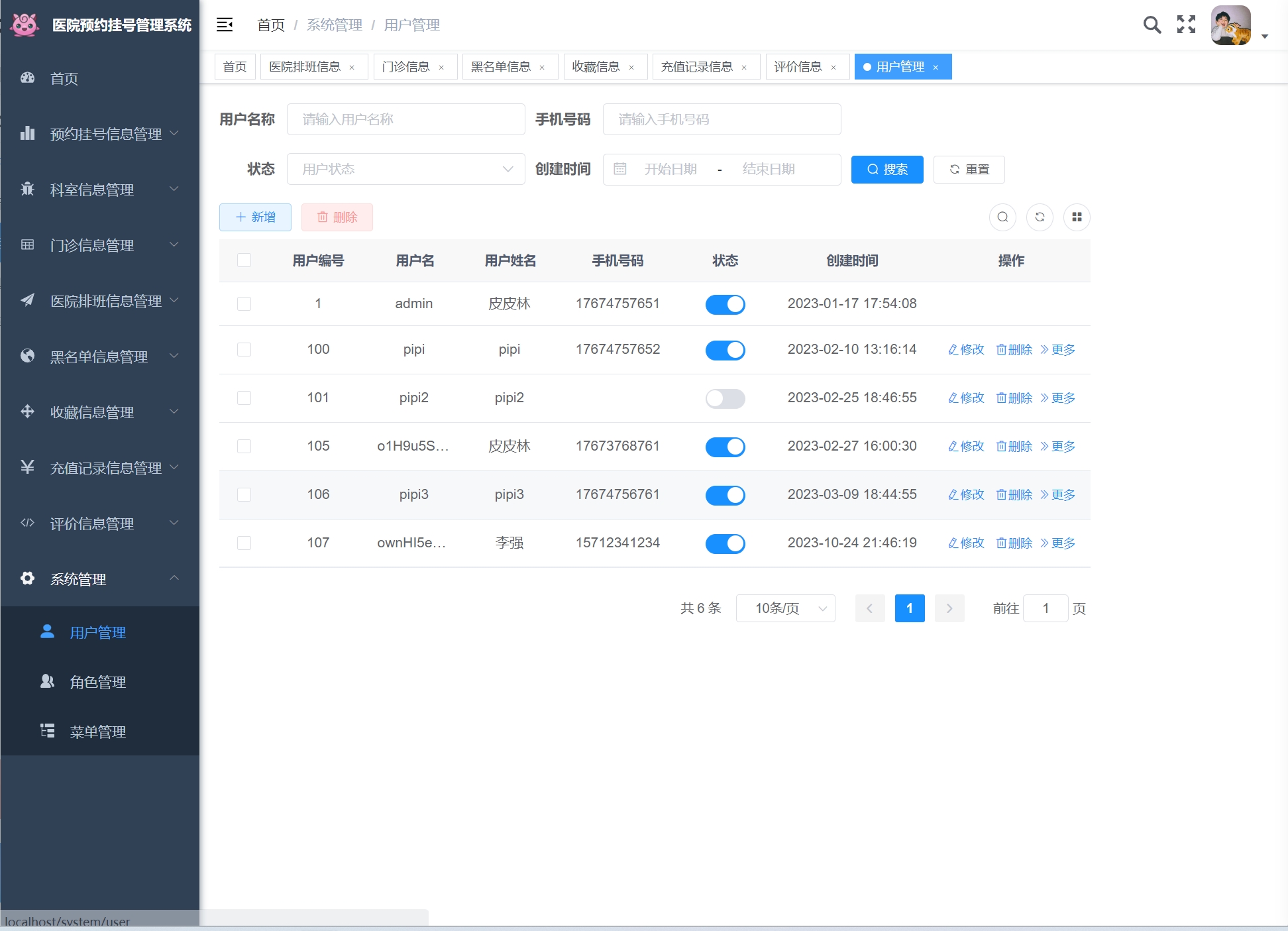Screen dimensions: 1288x931
Task: Click the sidebar collapse hamburger icon
Action: coord(225,25)
